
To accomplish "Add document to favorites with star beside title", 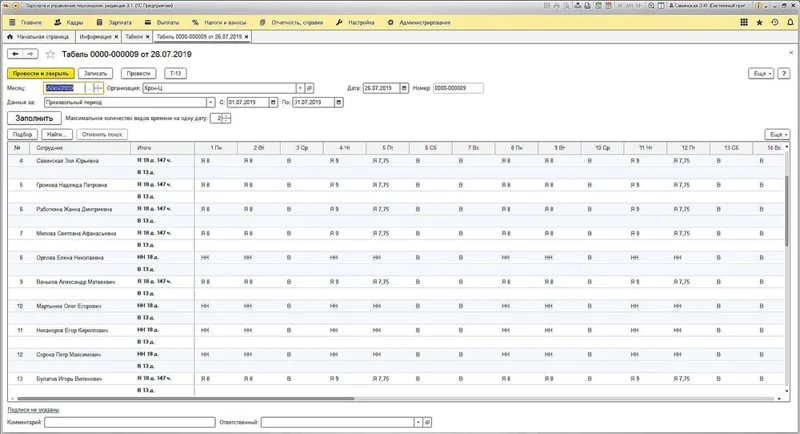I will coord(50,54).
